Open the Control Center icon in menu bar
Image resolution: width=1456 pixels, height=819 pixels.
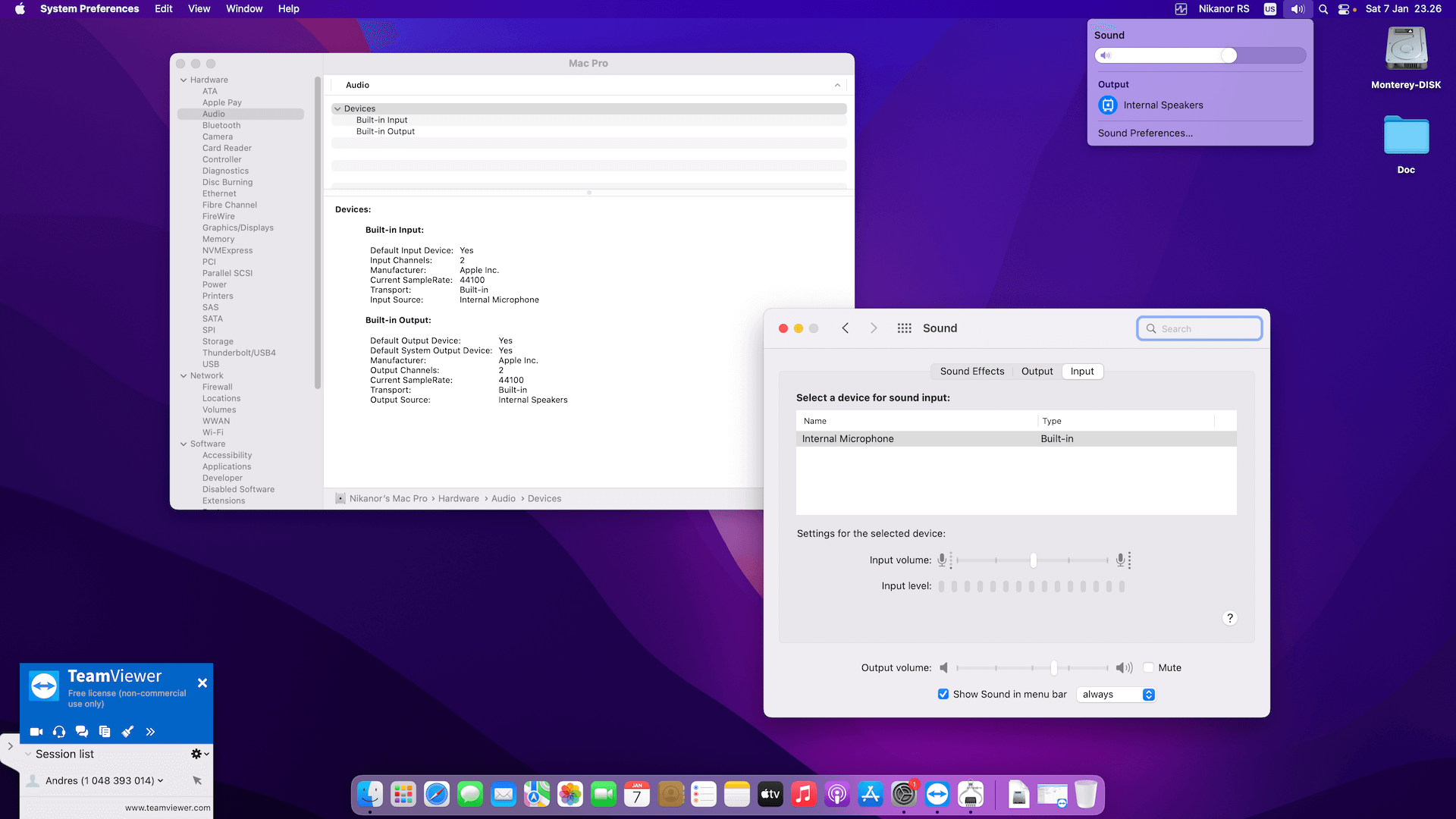pos(1344,9)
